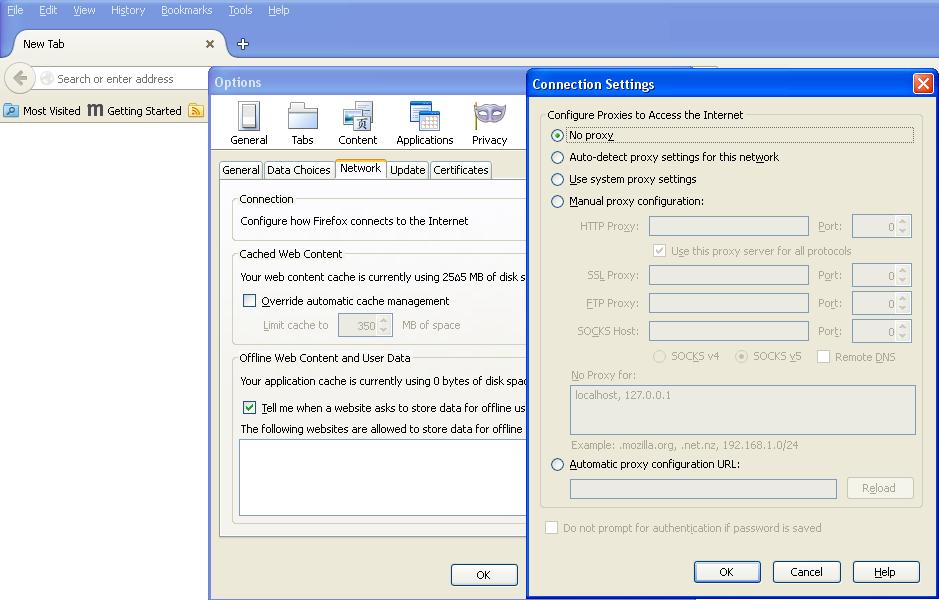Select the SOCKS v4 radio button
Screen dimensions: 939x600
[x=659, y=357]
